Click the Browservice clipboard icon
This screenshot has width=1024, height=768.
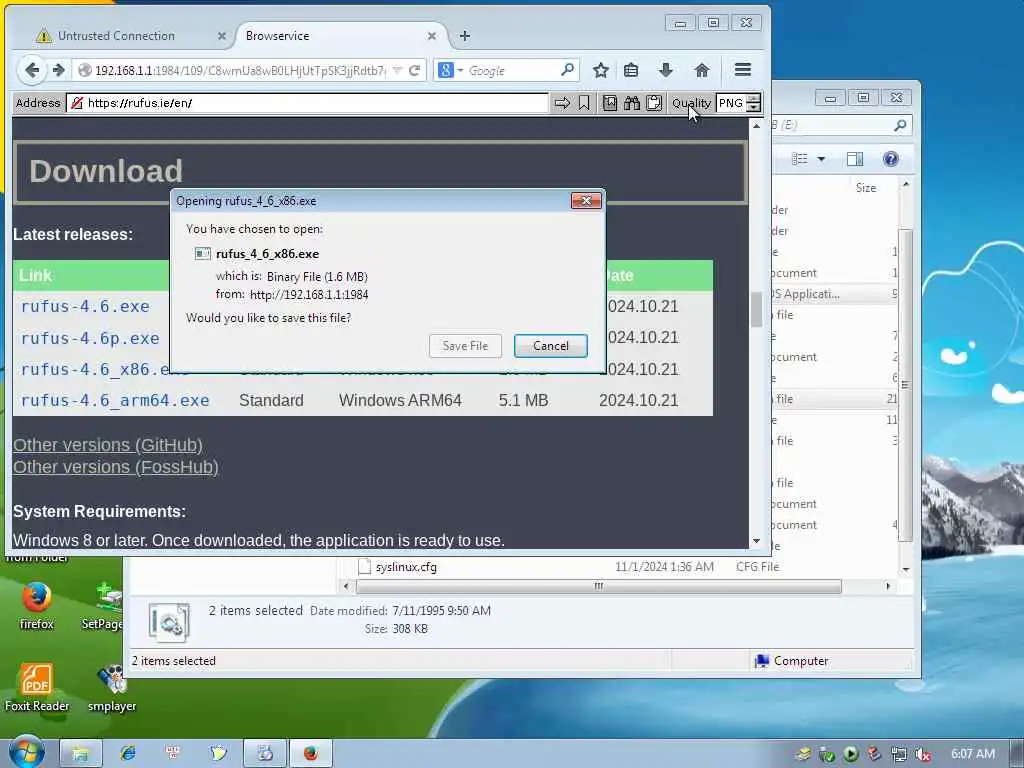click(x=654, y=103)
